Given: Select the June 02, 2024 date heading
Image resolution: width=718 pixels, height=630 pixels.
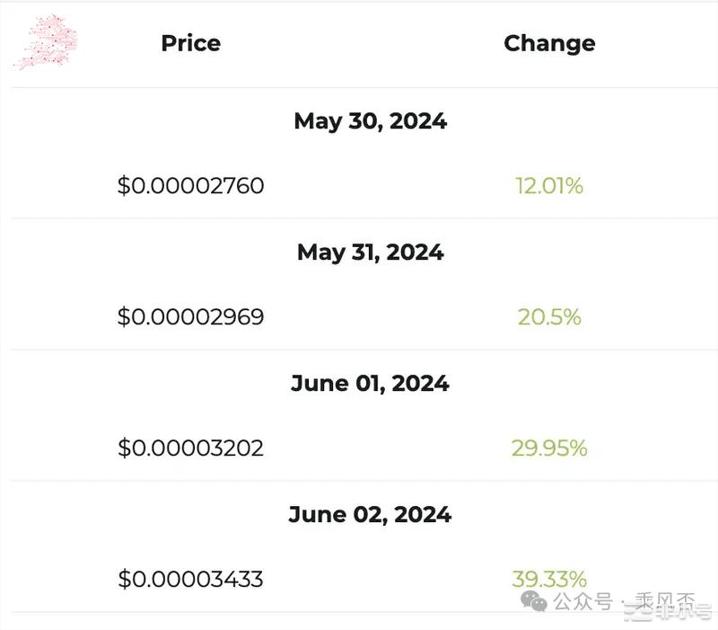Looking at the screenshot, I should pyautogui.click(x=370, y=515).
